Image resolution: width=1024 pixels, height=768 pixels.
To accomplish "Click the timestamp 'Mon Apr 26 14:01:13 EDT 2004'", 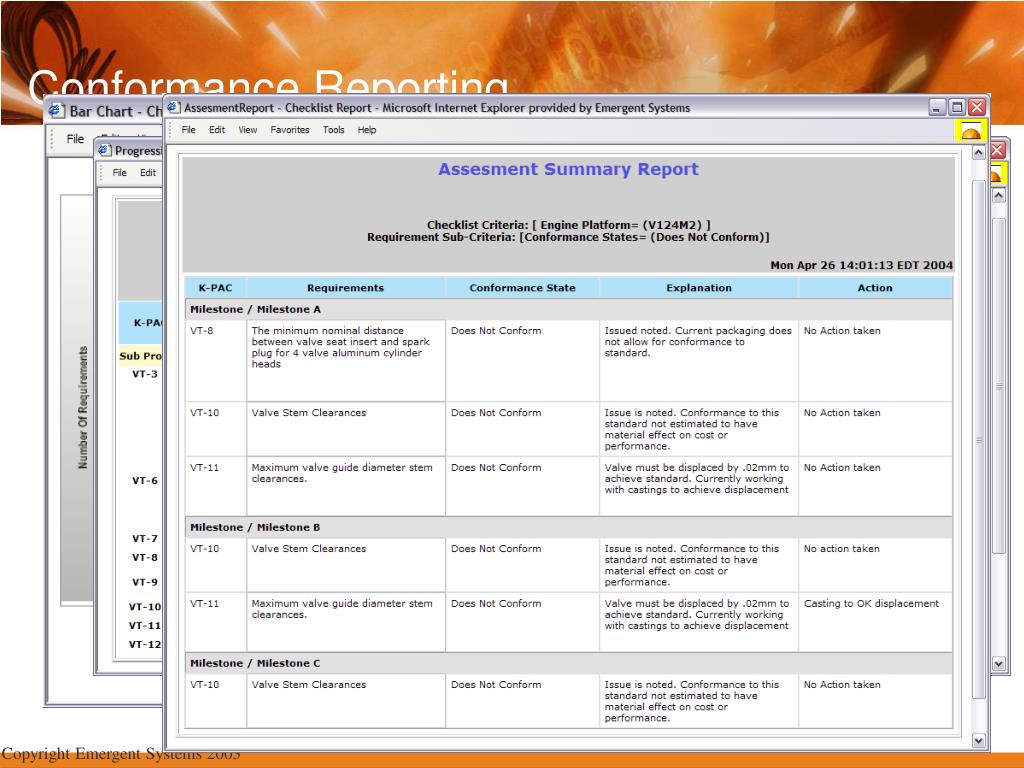I will [861, 265].
